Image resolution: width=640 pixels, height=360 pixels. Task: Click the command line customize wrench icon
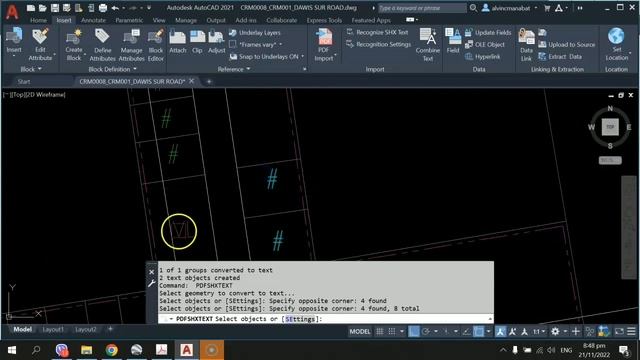(151, 283)
